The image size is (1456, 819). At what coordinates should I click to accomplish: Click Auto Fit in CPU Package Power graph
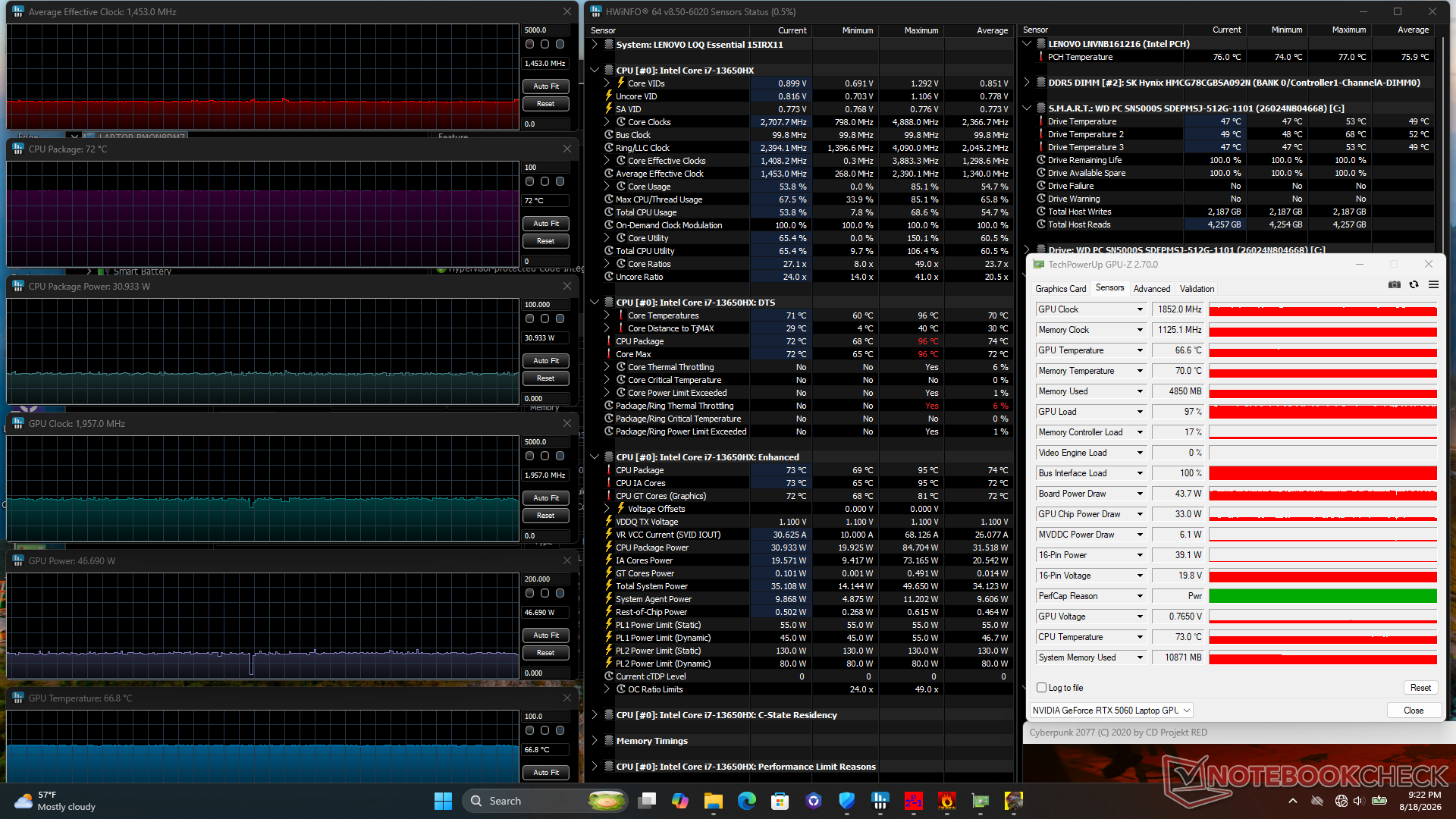tap(546, 361)
